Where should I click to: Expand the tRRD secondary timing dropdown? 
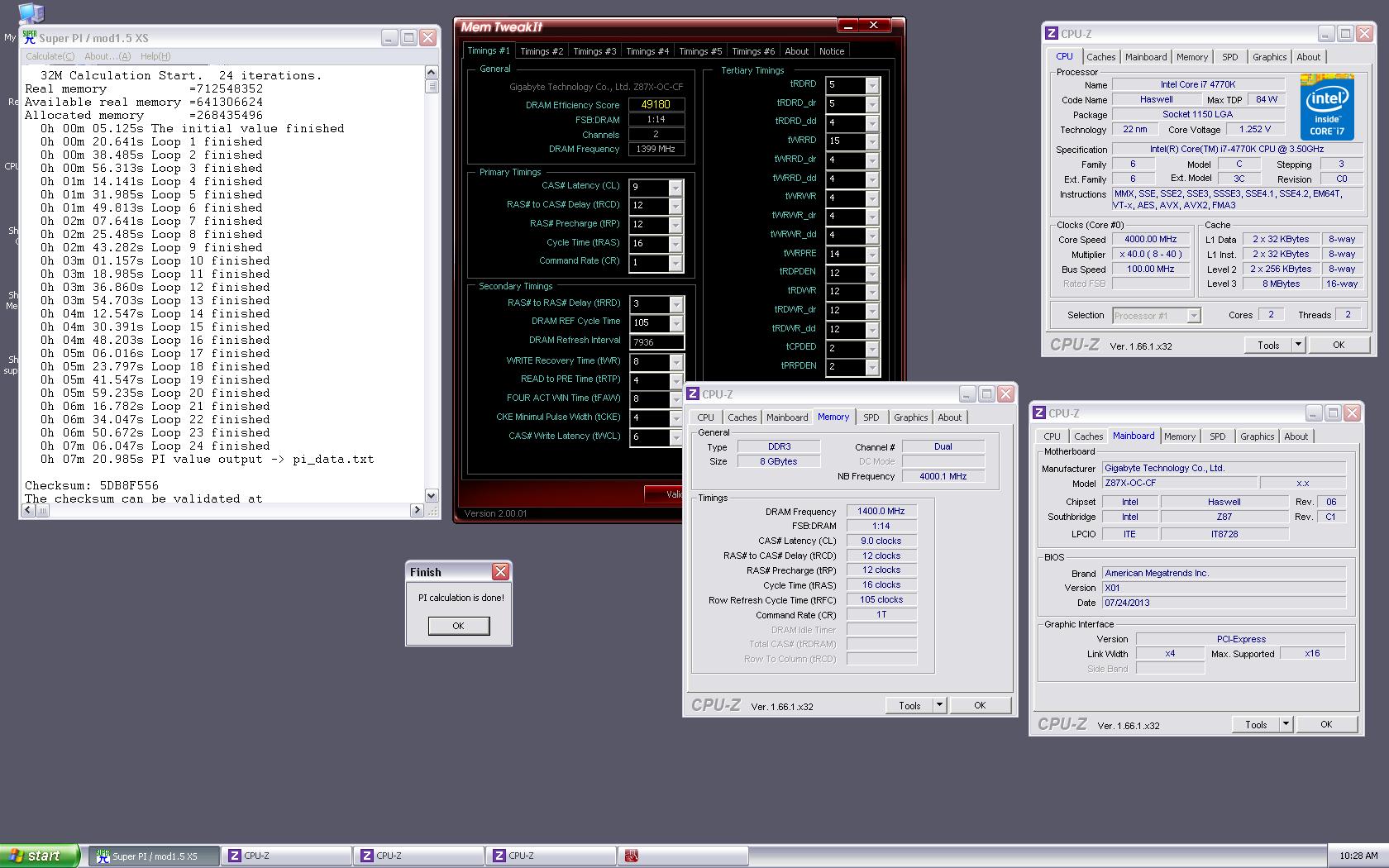pos(676,304)
